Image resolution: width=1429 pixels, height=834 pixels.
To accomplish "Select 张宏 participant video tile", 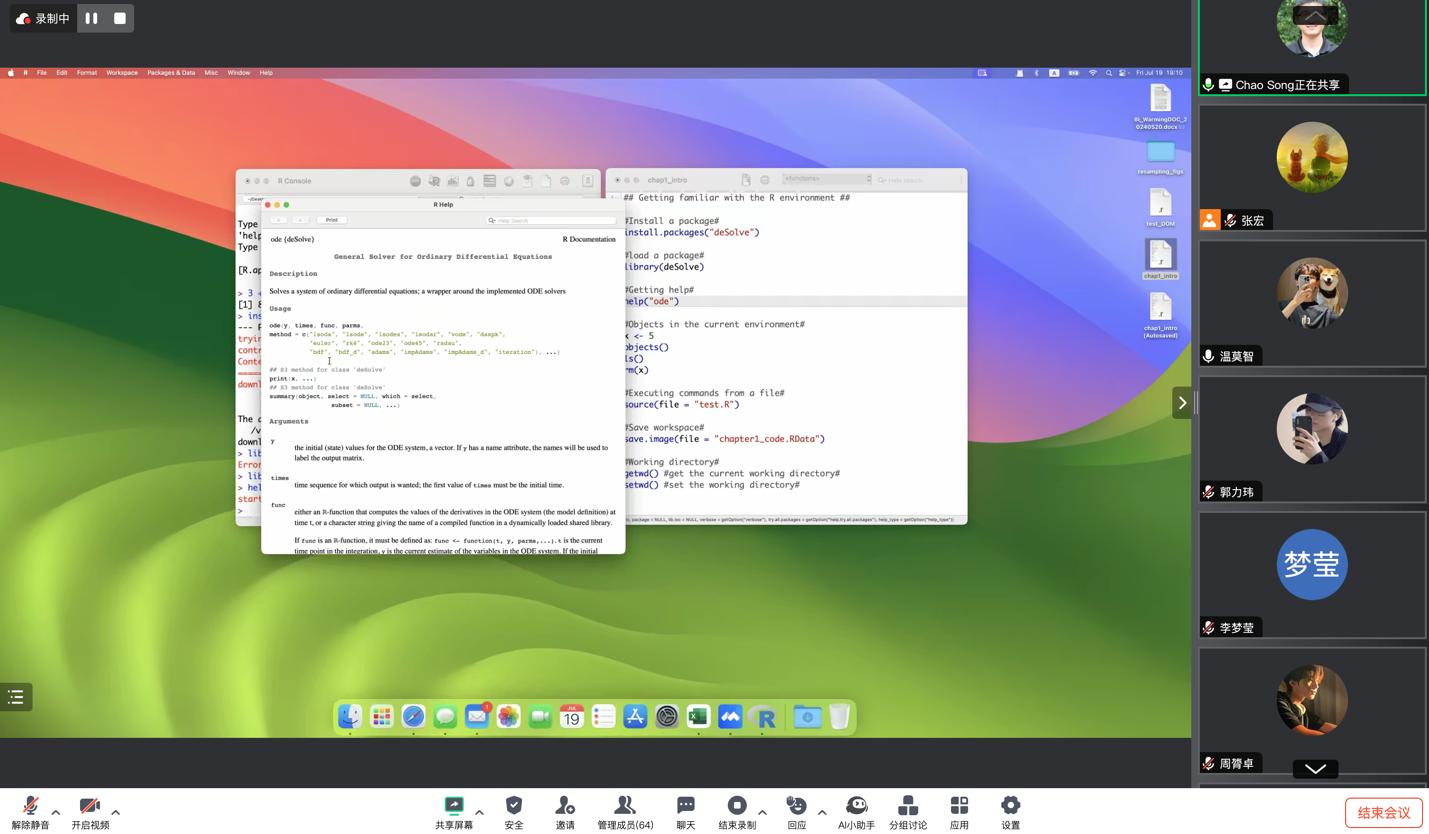I will point(1312,168).
